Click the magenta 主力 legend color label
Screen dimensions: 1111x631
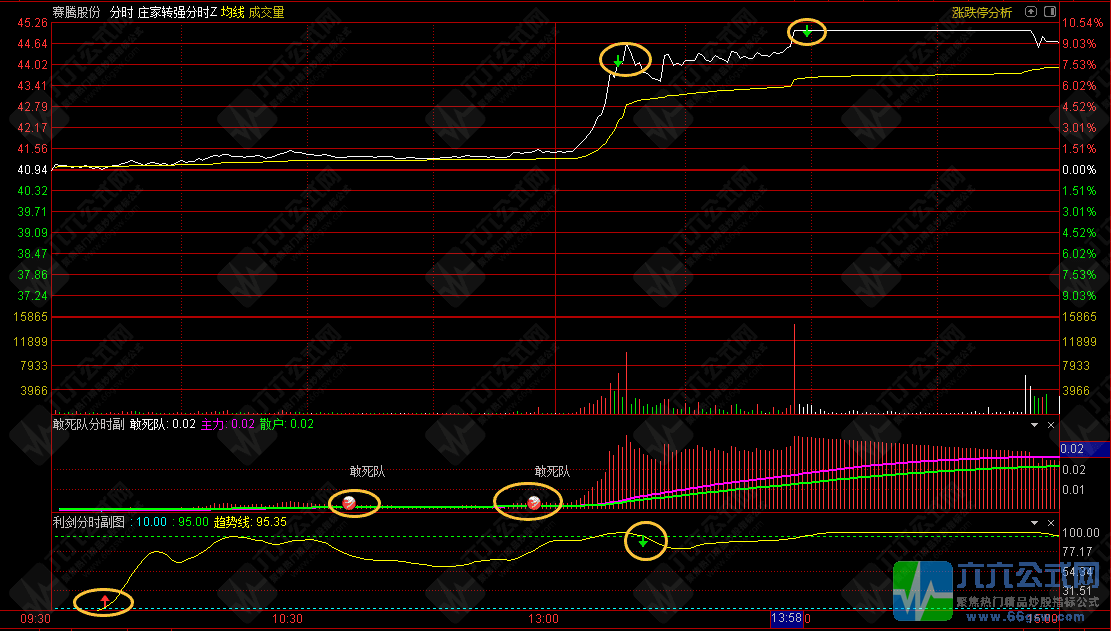click(x=214, y=424)
